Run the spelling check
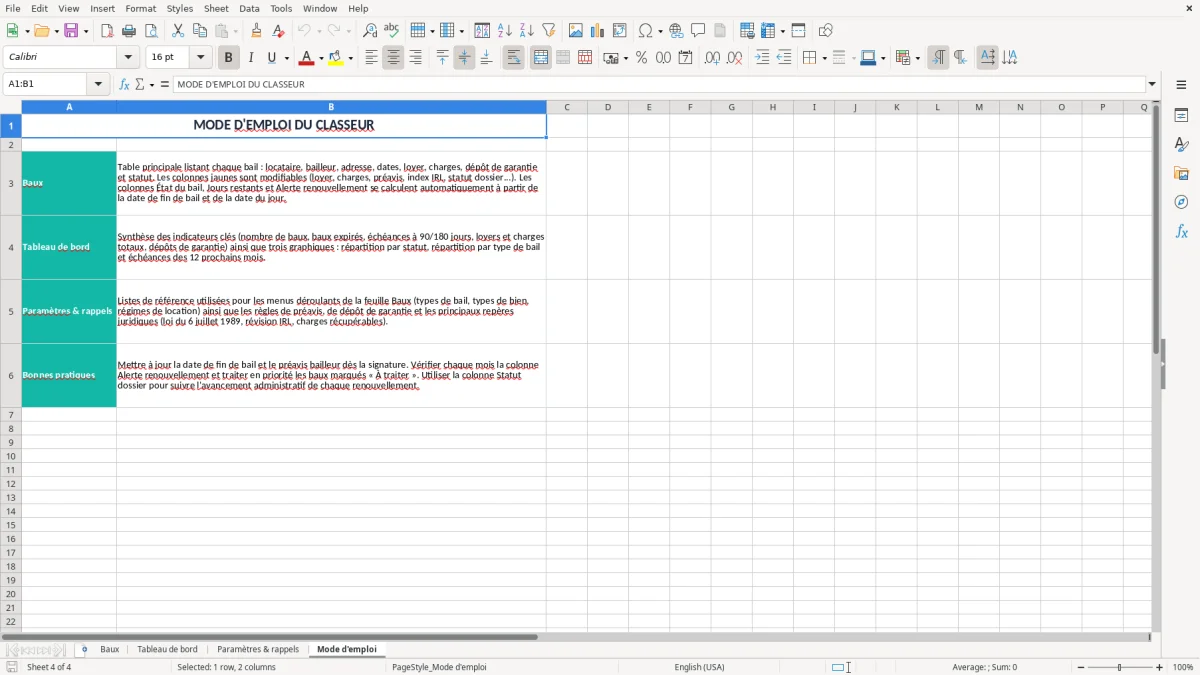1200x675 pixels. (x=392, y=31)
